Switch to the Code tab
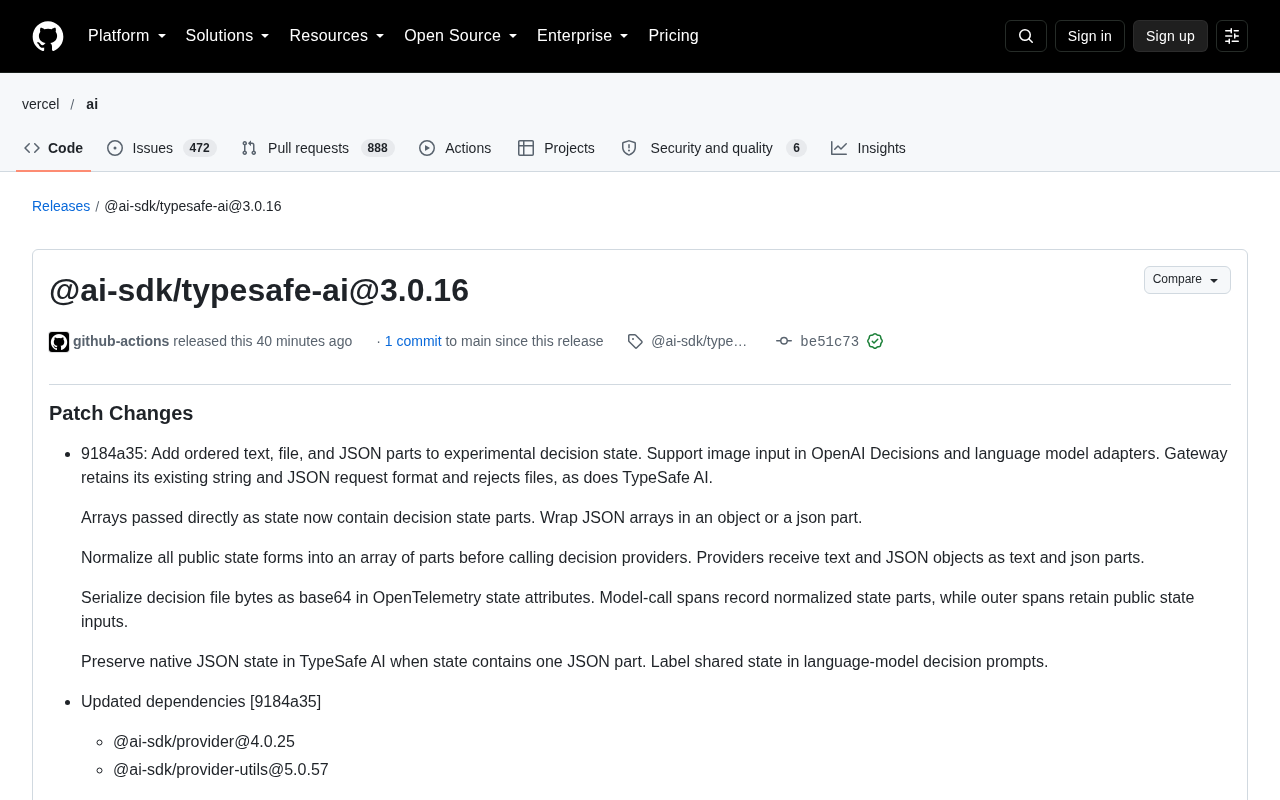The height and width of the screenshot is (800, 1280). click(x=54, y=148)
